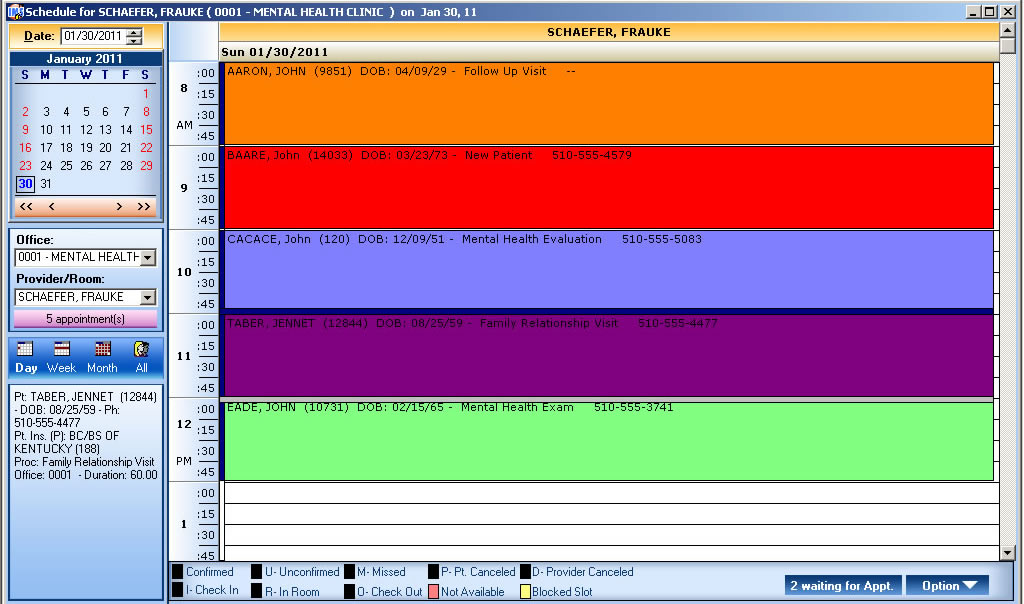The width and height of the screenshot is (1024, 604).
Task: Select January 31 in the calendar
Action: 46,184
